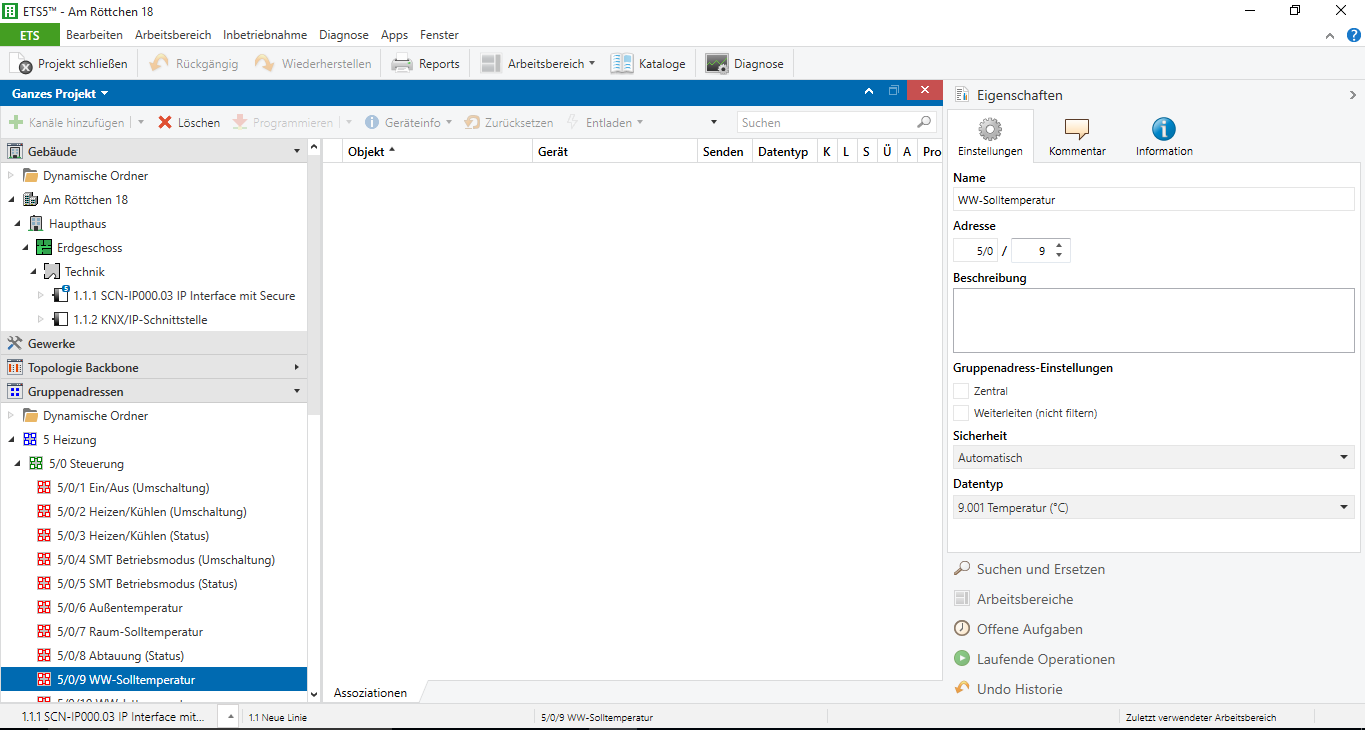Click the Löschen delete button
Screen dimensions: 1365x730
tap(189, 122)
